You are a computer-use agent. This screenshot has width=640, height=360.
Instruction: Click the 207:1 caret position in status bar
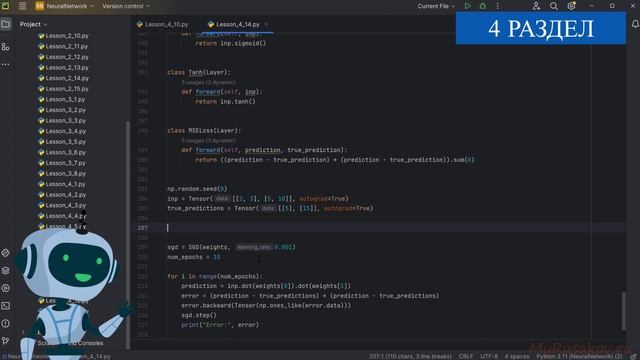tap(410, 356)
